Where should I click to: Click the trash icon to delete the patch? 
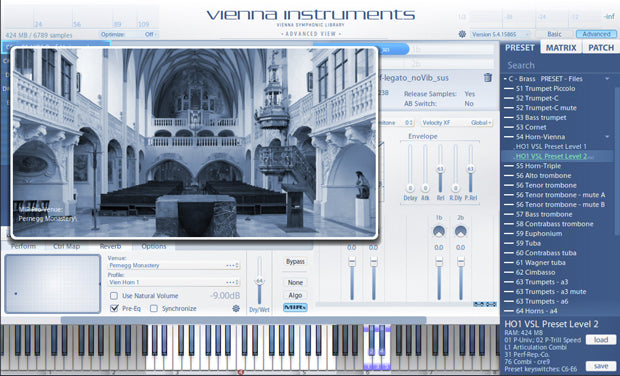(488, 77)
